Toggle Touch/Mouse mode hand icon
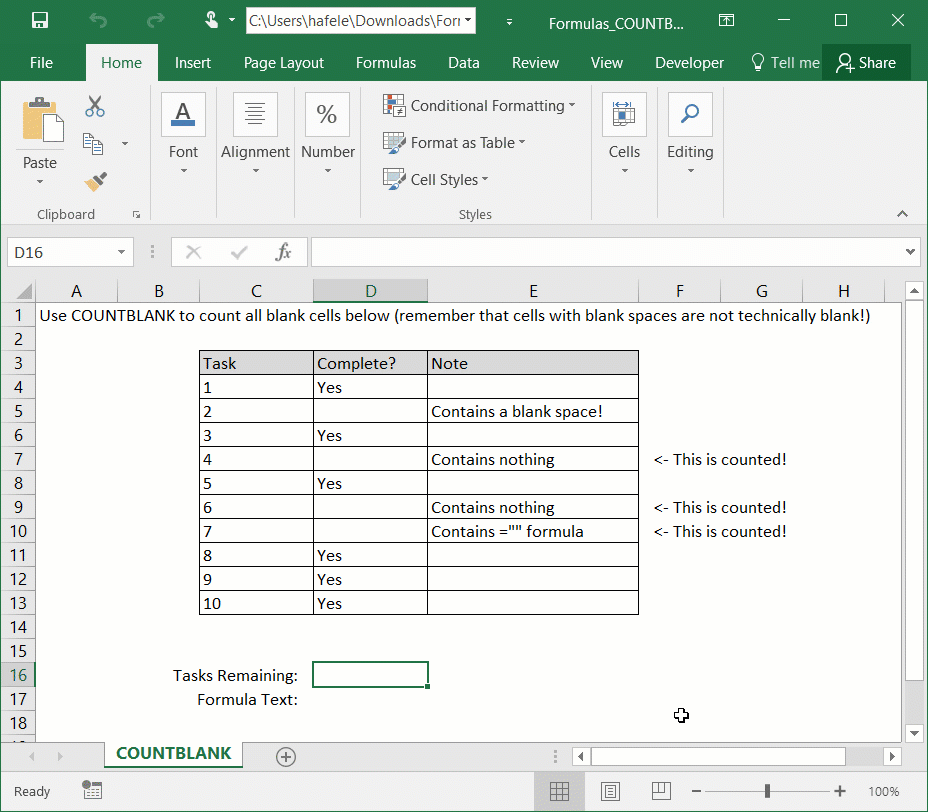Screen dimensions: 928x812 click(x=211, y=21)
